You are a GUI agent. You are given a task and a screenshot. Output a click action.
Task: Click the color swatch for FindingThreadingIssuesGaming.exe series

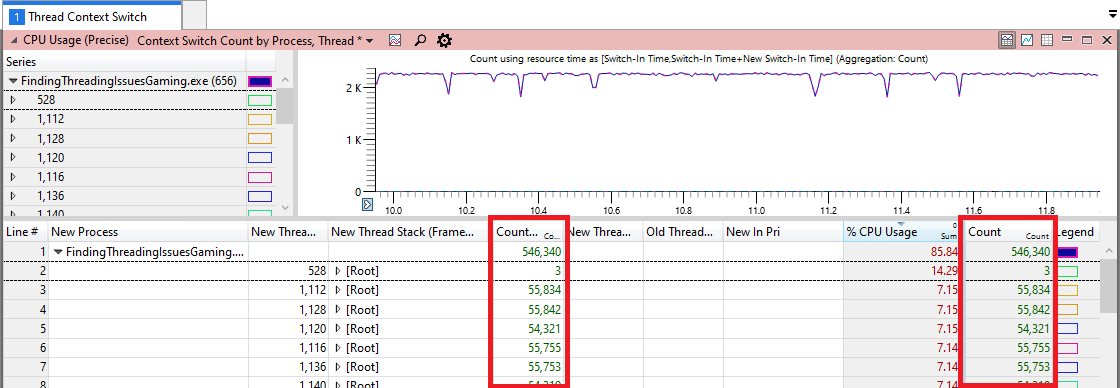tap(259, 81)
